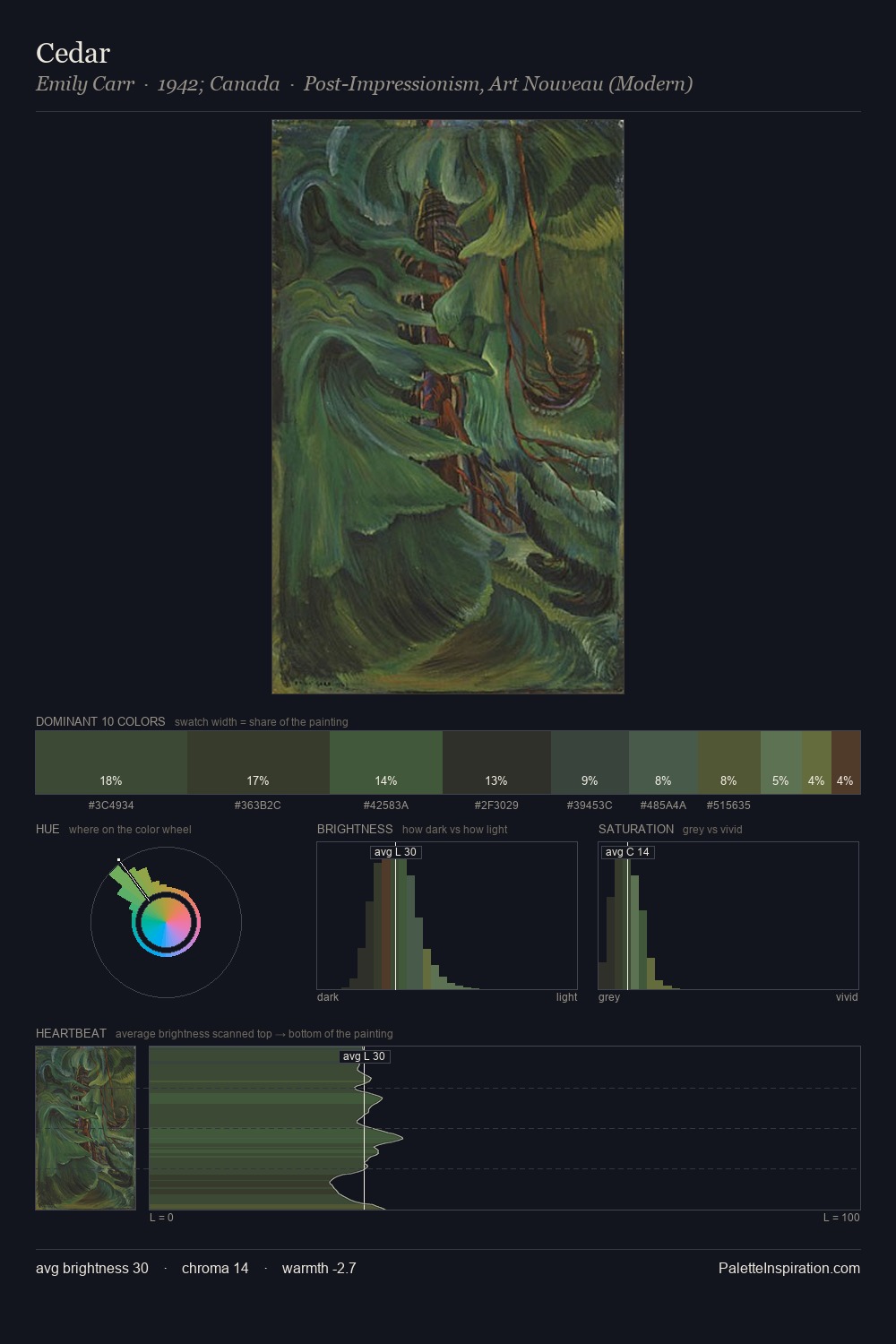Click the hue color wheel

166,922
